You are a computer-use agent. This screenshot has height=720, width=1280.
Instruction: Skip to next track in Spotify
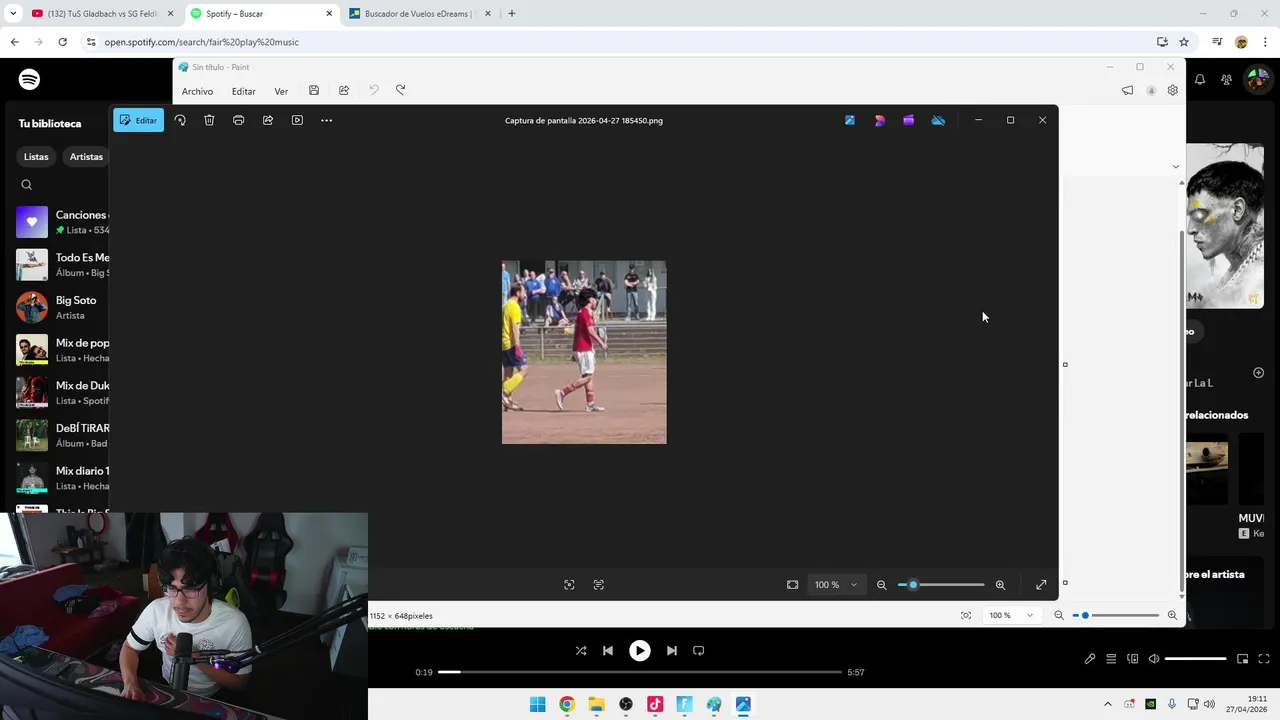click(672, 650)
